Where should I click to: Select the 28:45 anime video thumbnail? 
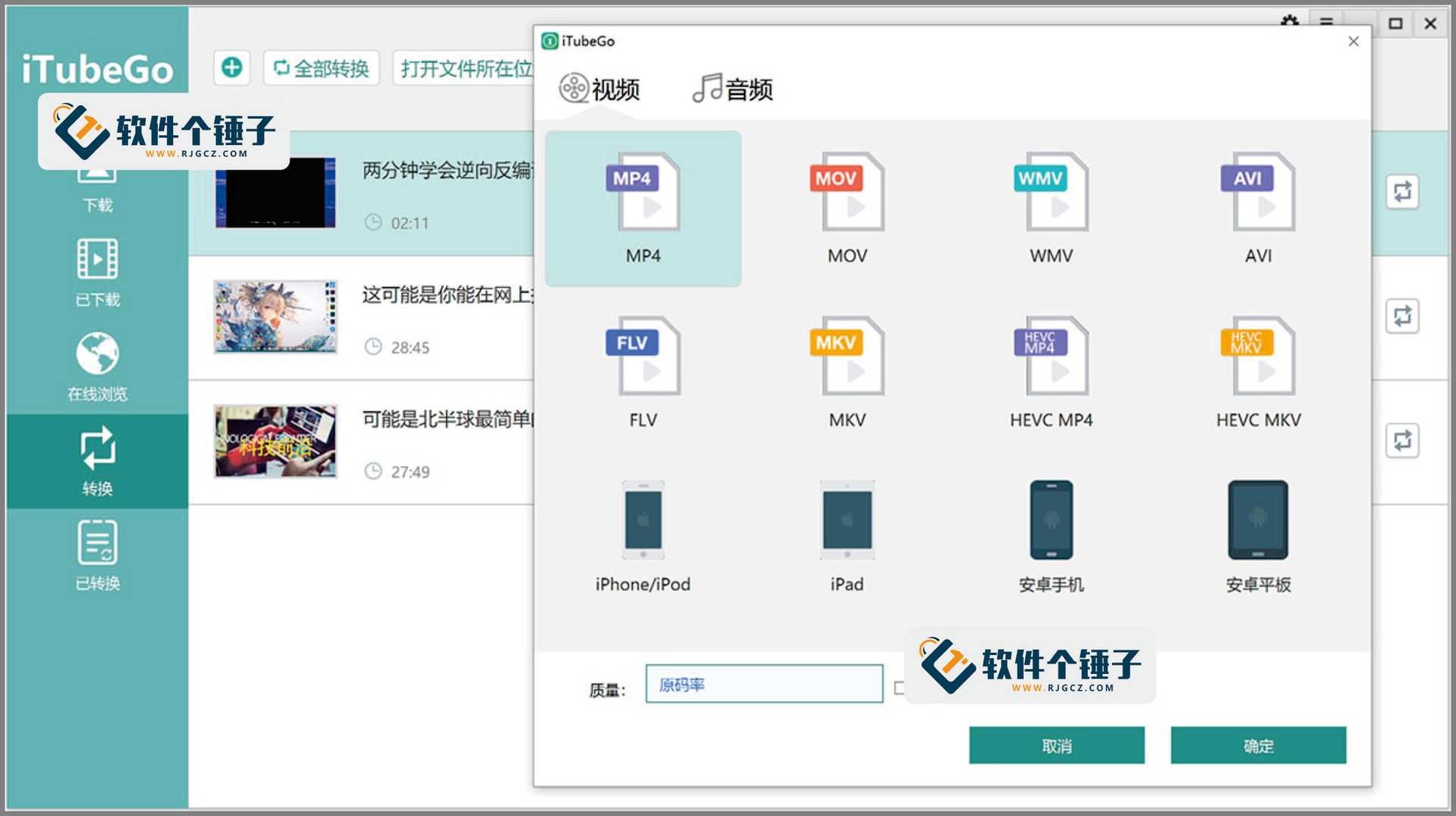[275, 317]
